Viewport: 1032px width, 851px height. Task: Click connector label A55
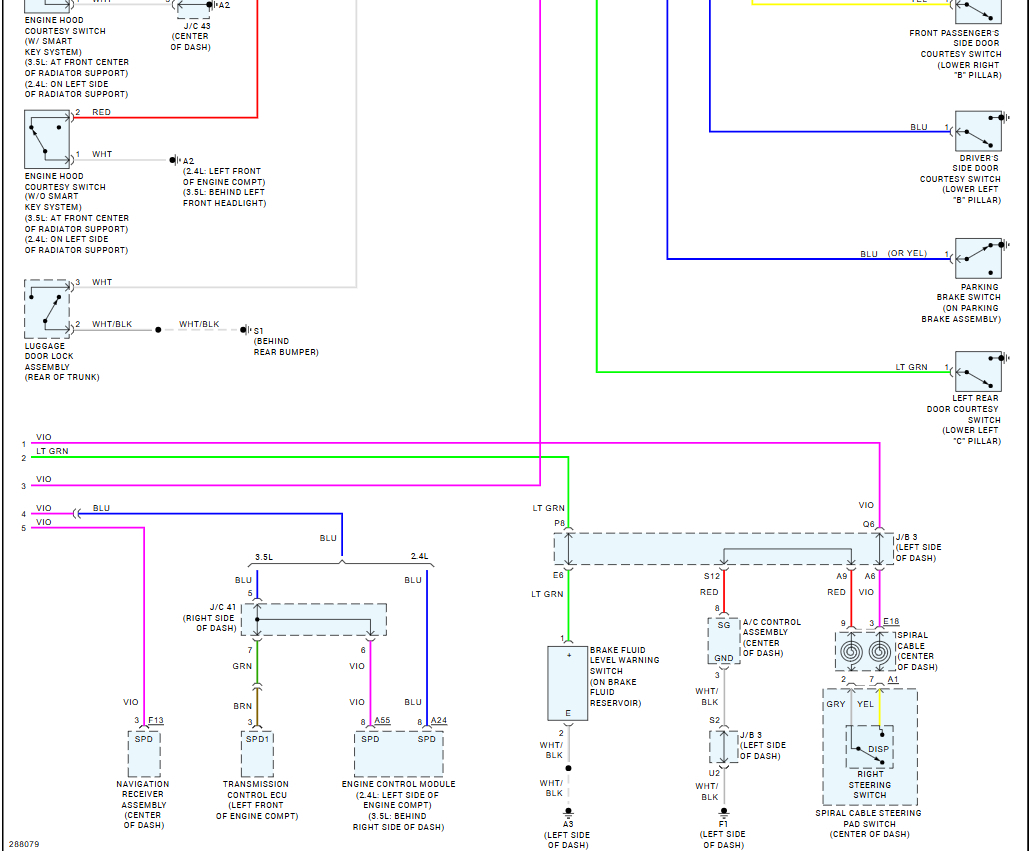click(382, 720)
